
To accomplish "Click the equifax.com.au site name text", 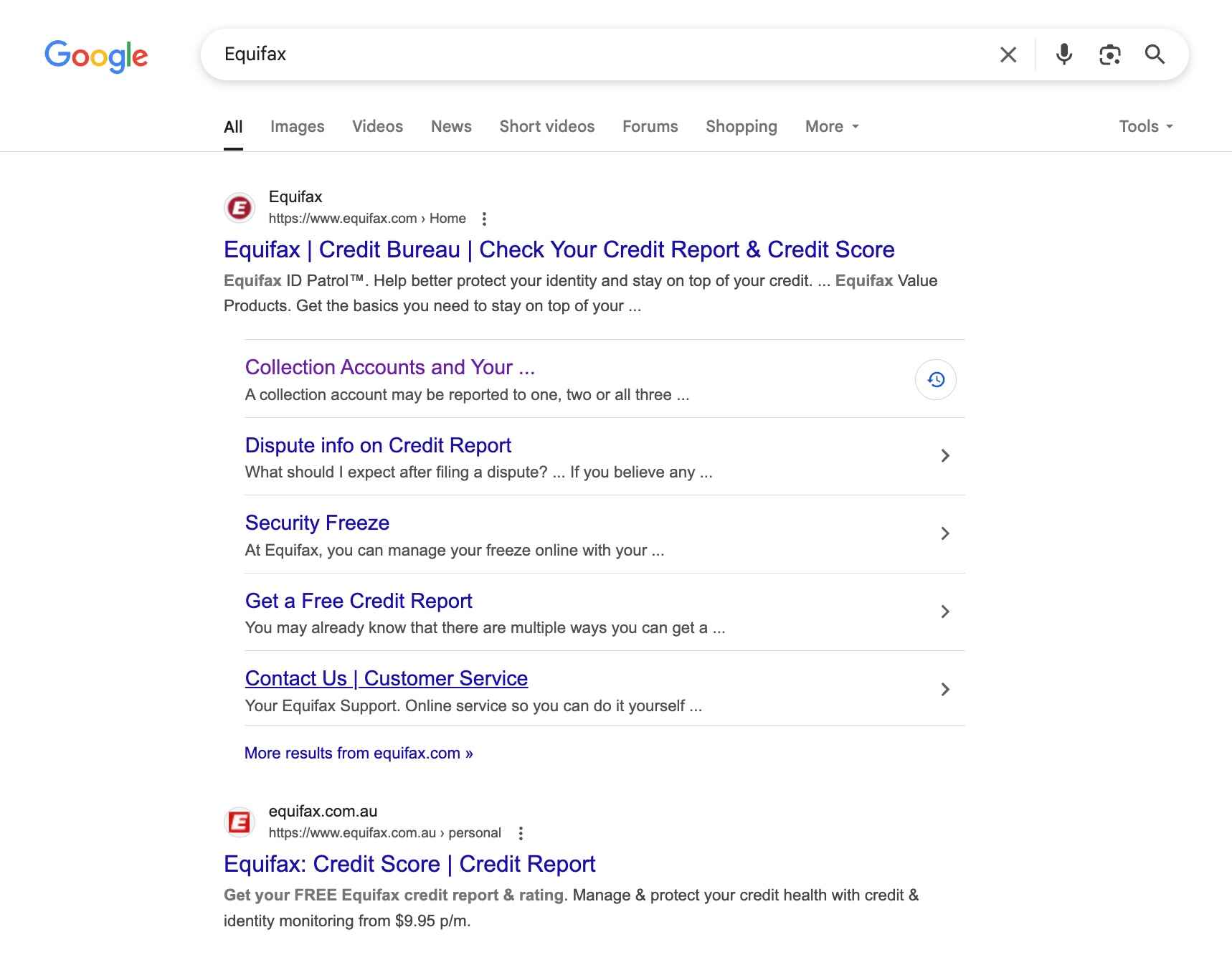I will point(323,811).
